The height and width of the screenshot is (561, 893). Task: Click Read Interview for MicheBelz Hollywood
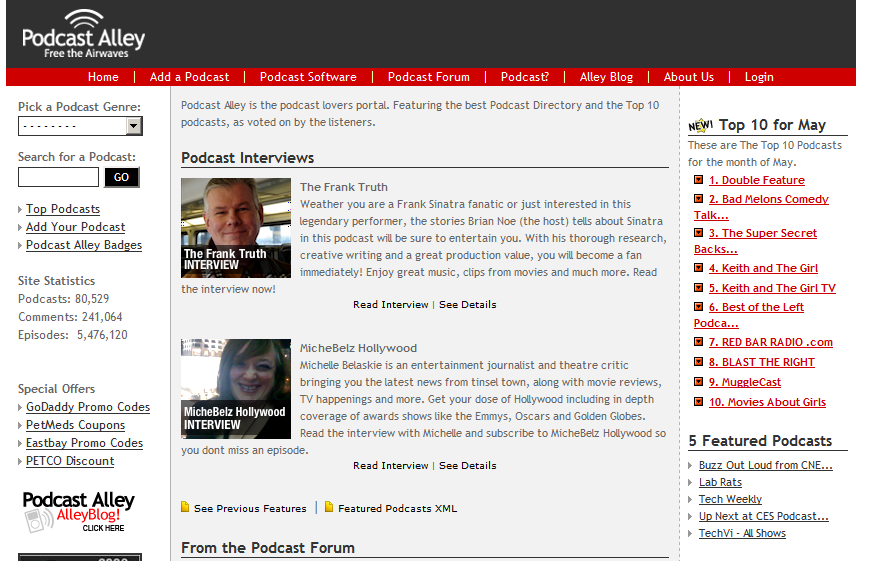391,466
